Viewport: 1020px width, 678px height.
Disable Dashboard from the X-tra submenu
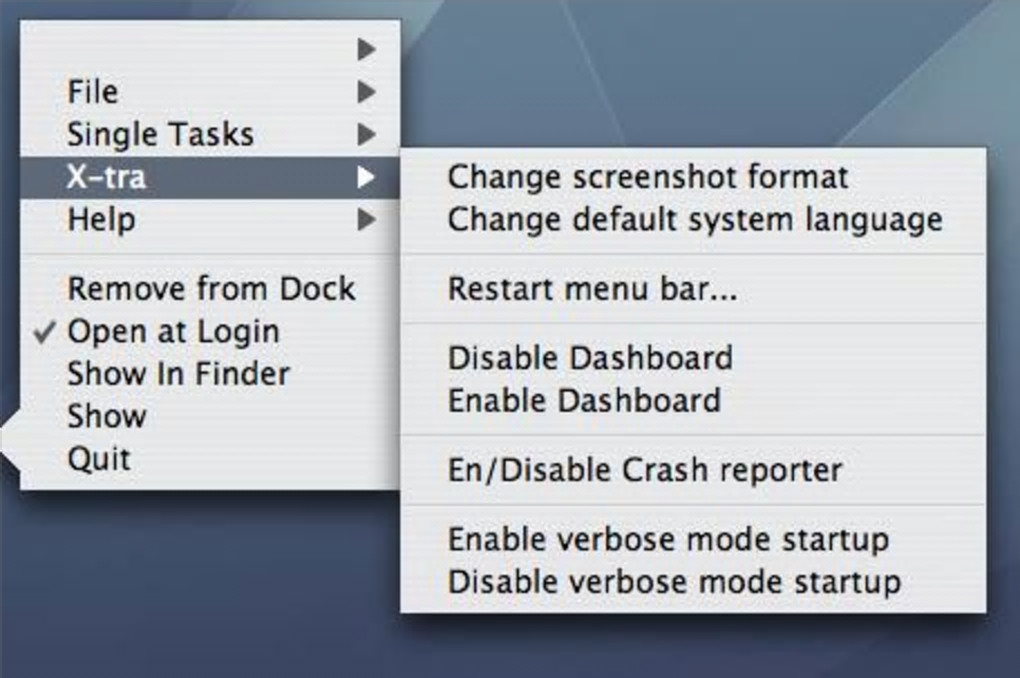point(589,357)
